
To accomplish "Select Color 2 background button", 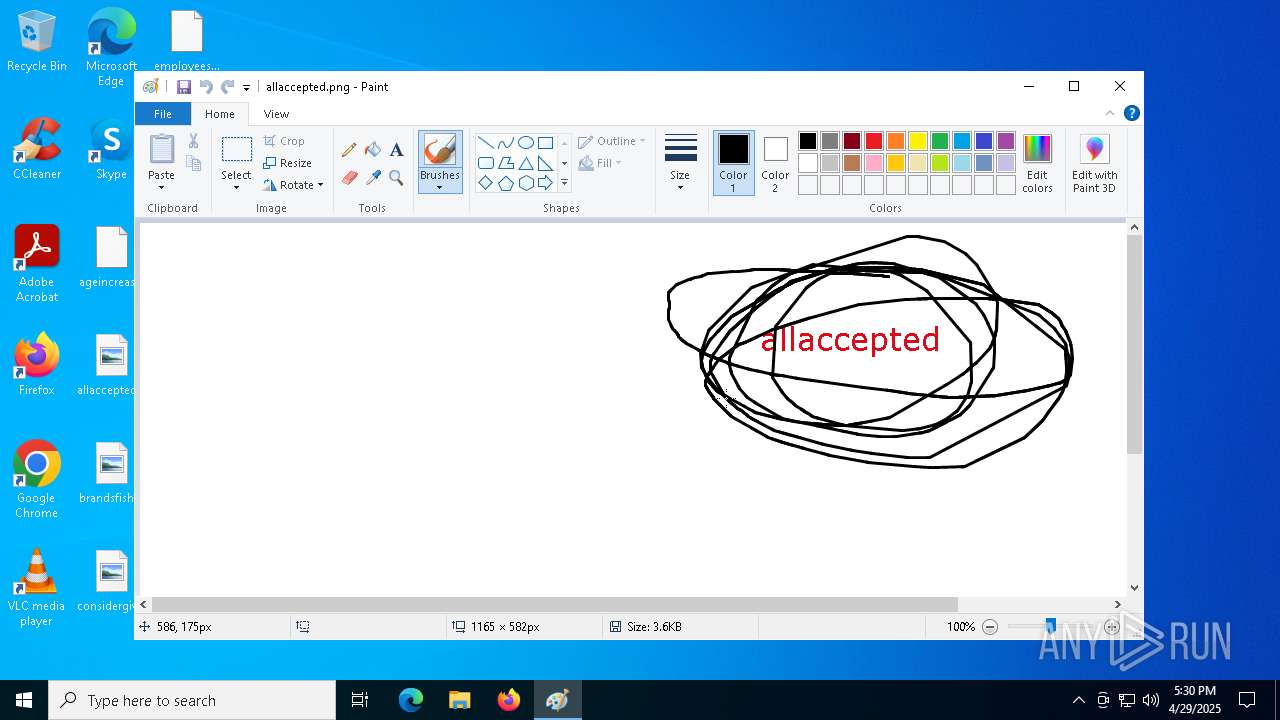I will 775,163.
